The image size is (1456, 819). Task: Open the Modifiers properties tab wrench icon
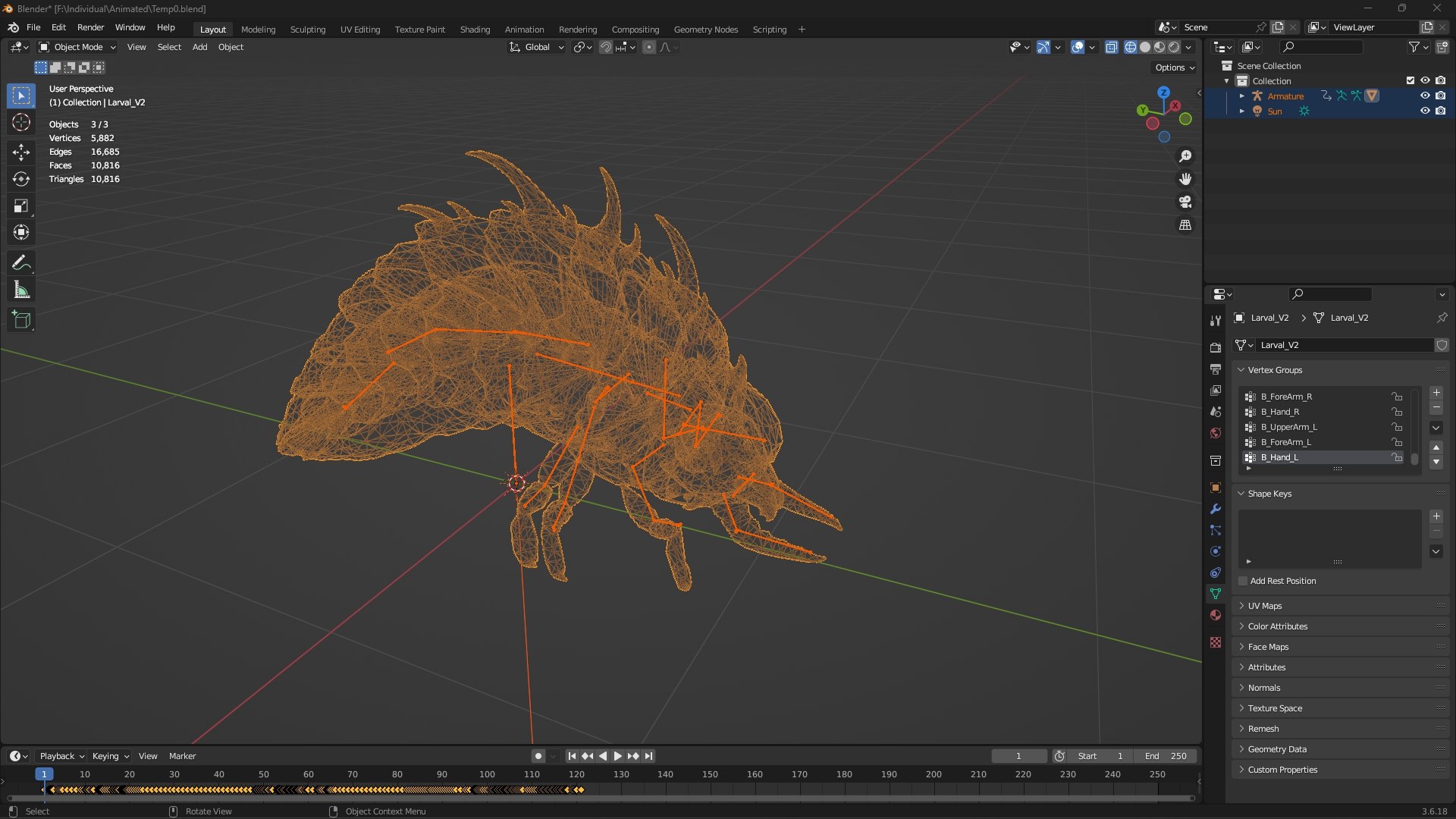1216,509
